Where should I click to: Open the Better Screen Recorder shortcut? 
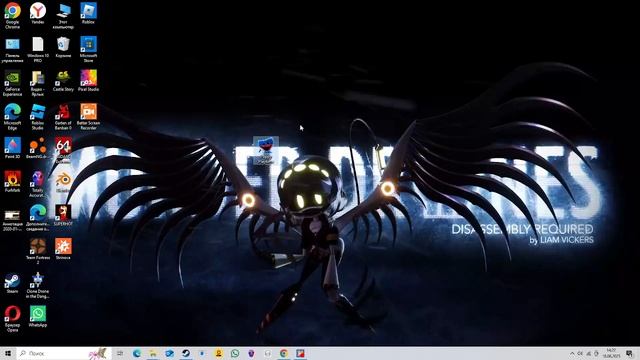tap(88, 117)
